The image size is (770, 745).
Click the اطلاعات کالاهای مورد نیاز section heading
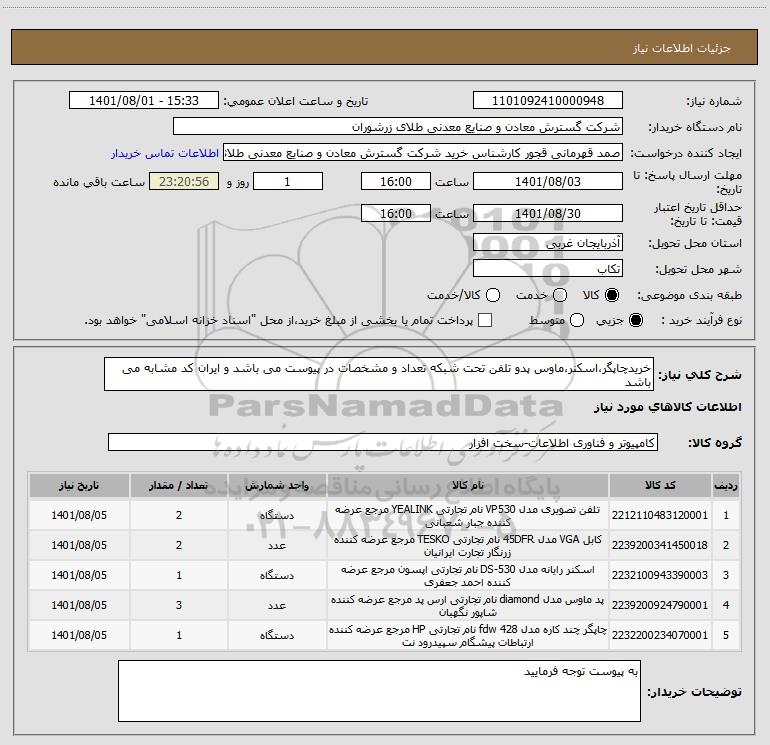(x=668, y=407)
